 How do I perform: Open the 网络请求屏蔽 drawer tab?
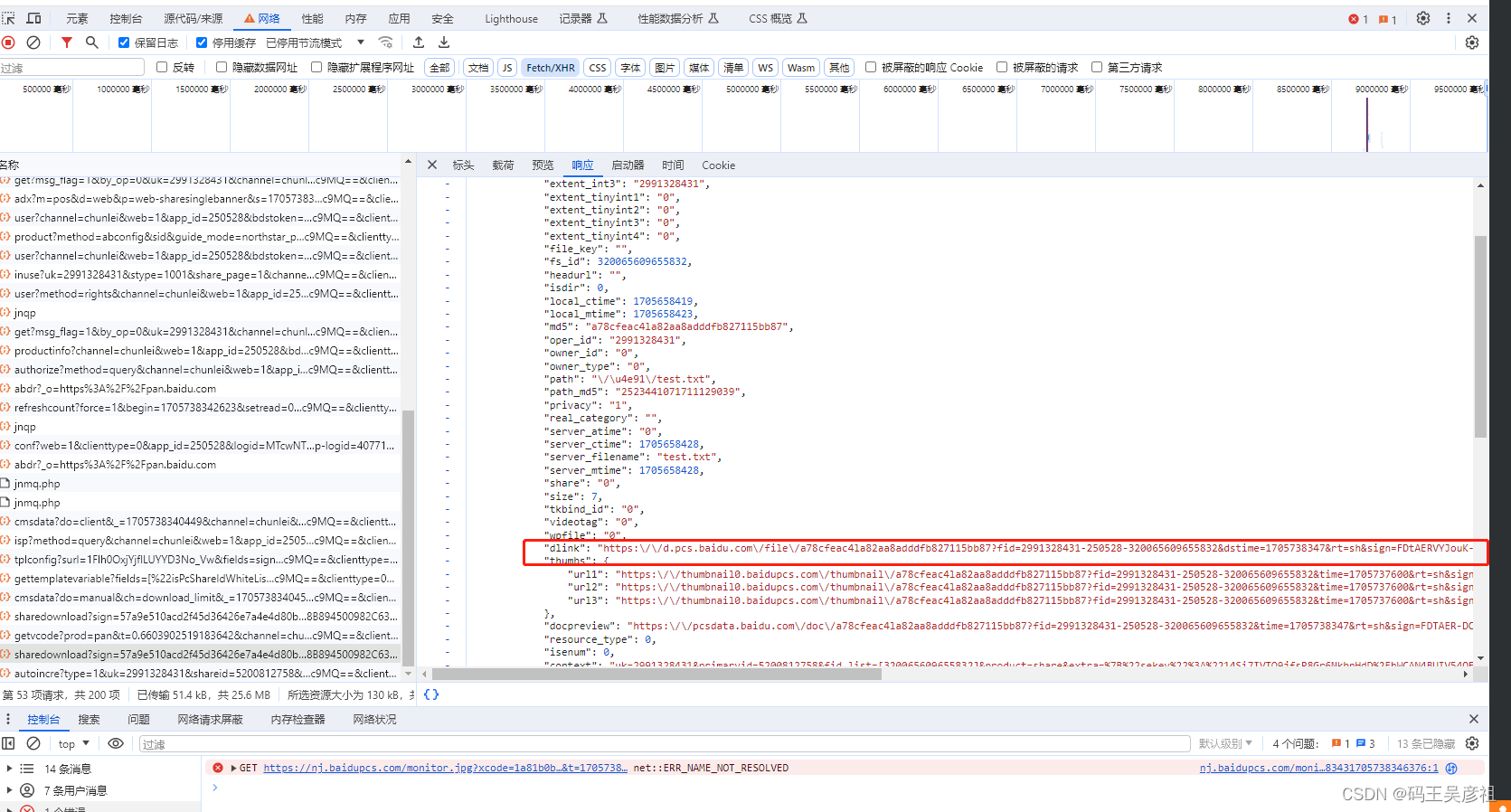coord(211,719)
